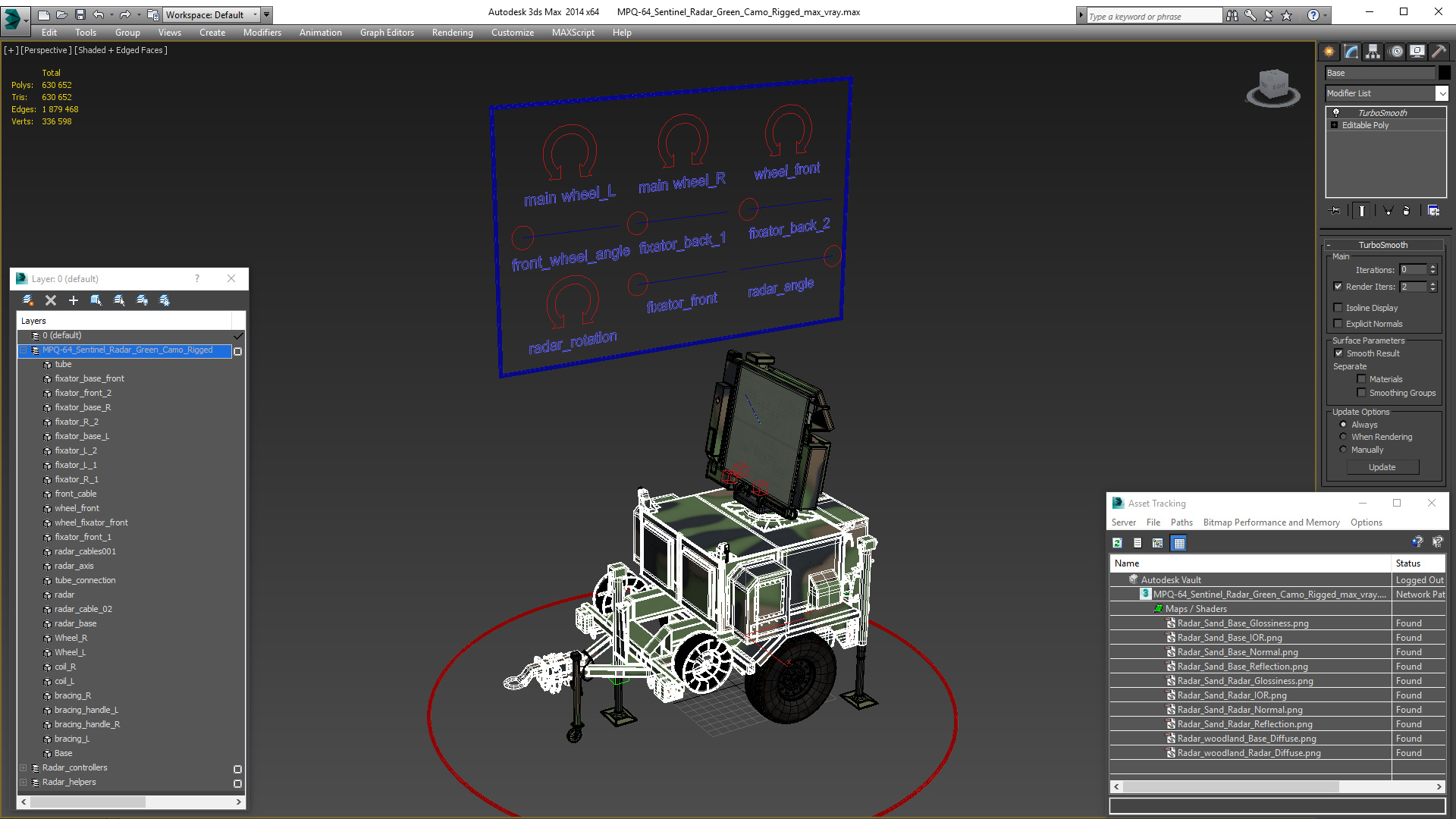Click the TurboSmooth Update button
This screenshot has height=819, width=1456.
[1382, 467]
